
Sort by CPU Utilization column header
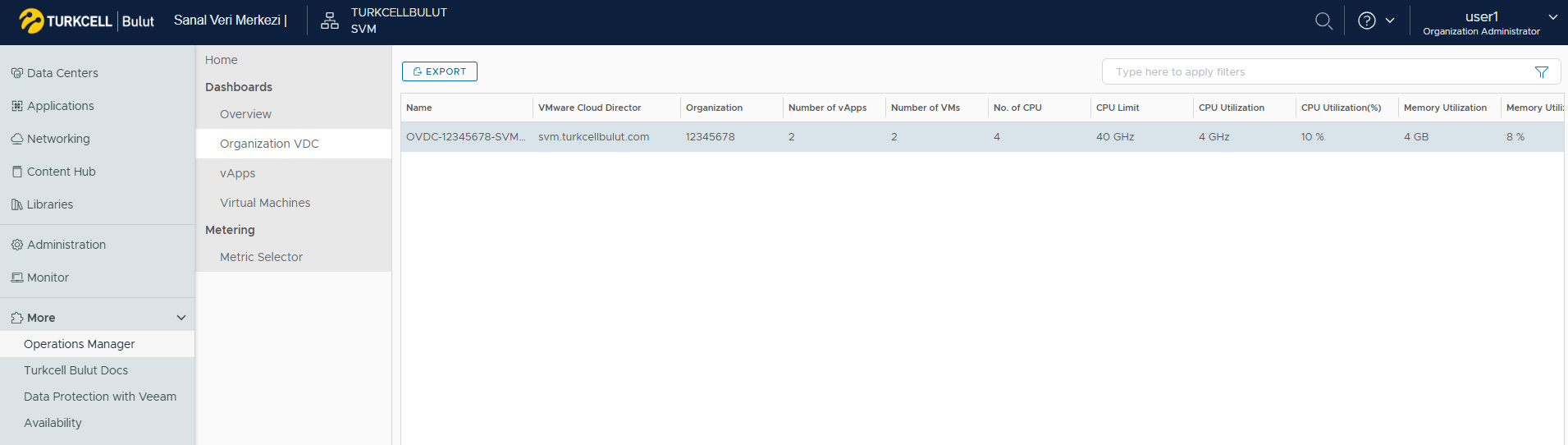(x=1232, y=108)
